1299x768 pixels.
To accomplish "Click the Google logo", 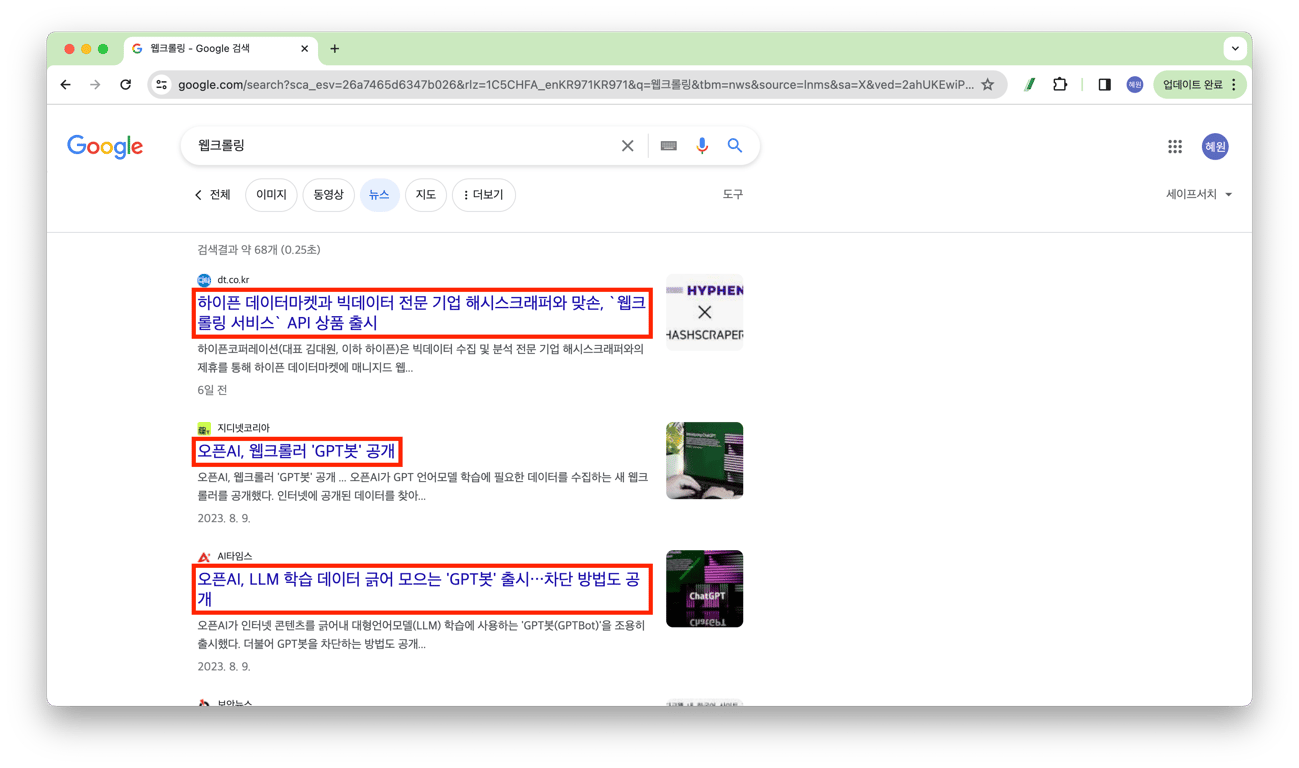I will coord(105,147).
